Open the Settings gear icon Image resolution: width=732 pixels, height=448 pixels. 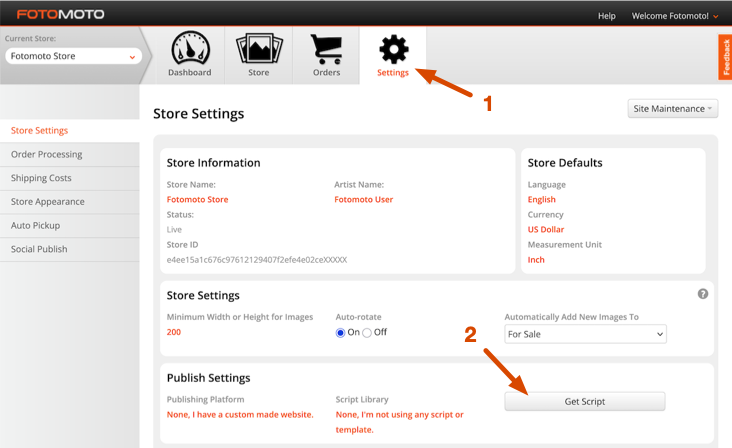pyautogui.click(x=394, y=49)
